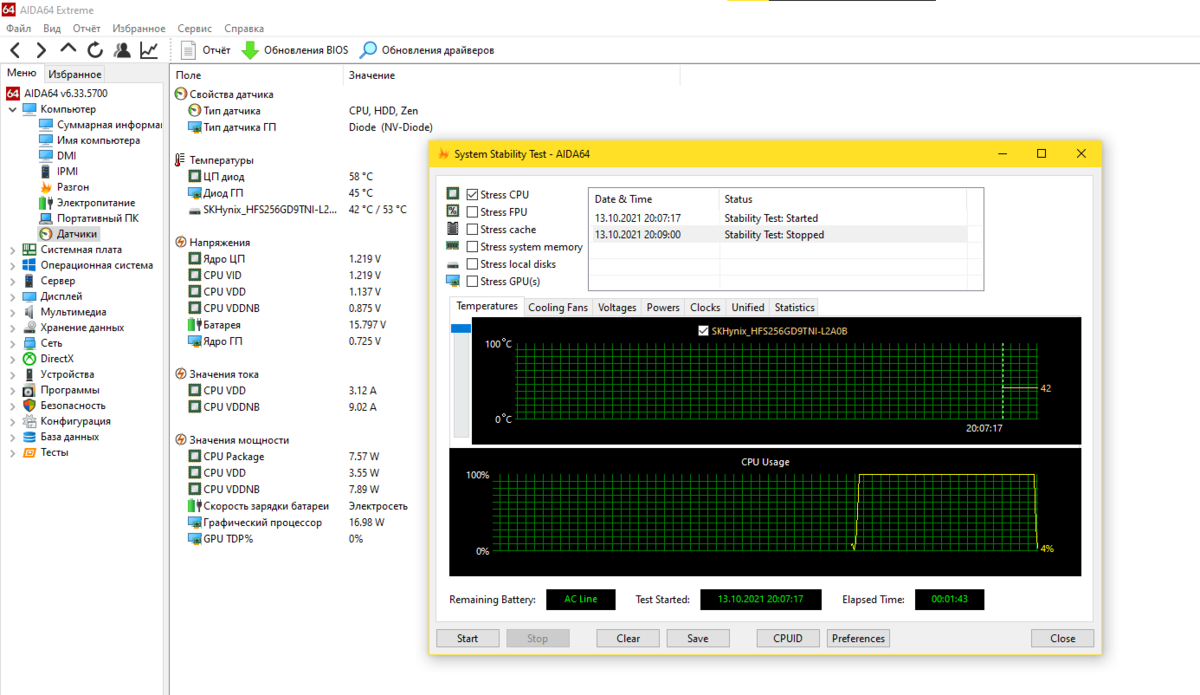The image size is (1200, 695).
Task: Open the graph chart toolbar icon
Action: click(149, 49)
